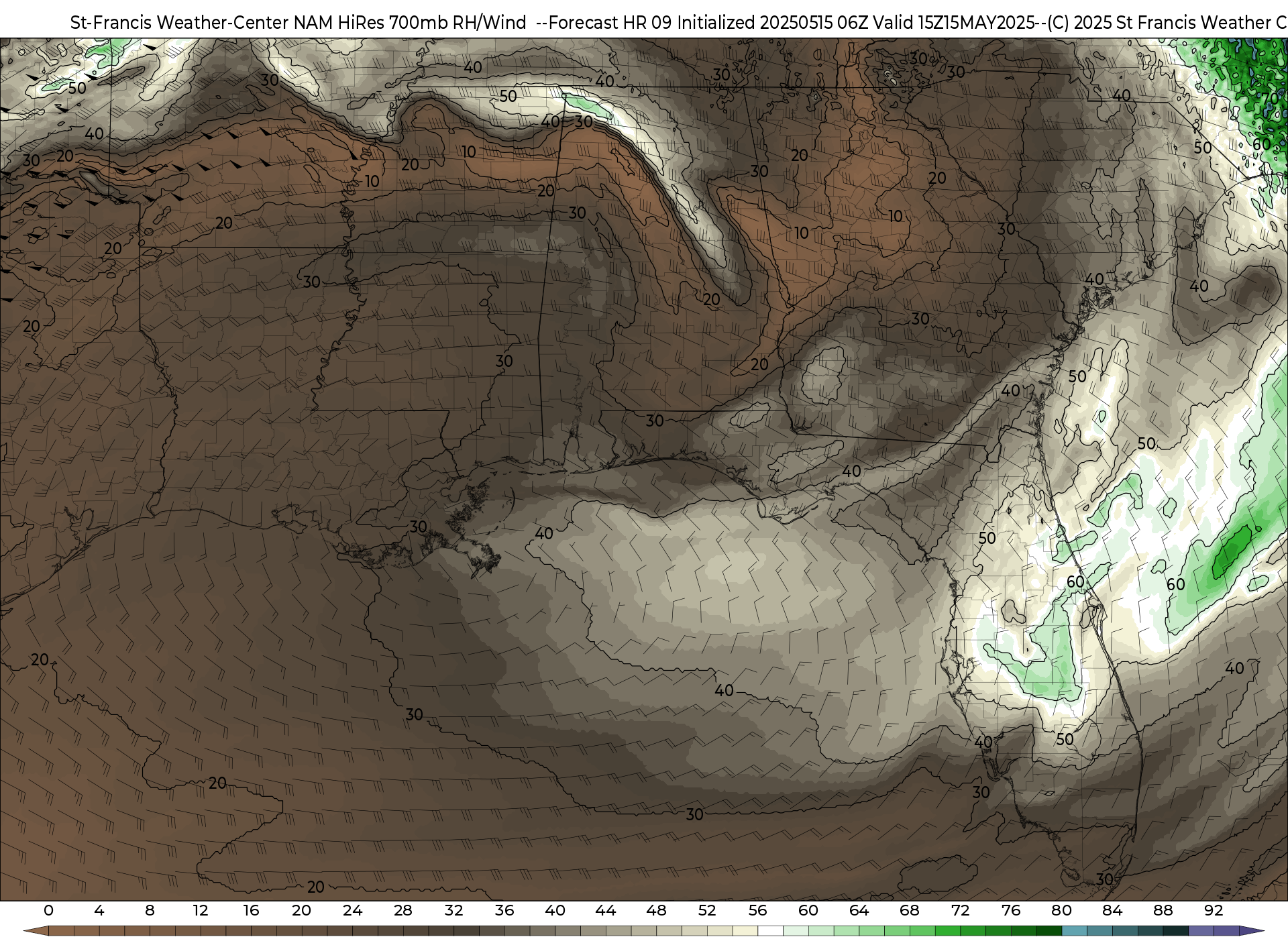Click the 92 label on the color scale
Viewport: 1288px width, 939px height.
pos(1214,910)
